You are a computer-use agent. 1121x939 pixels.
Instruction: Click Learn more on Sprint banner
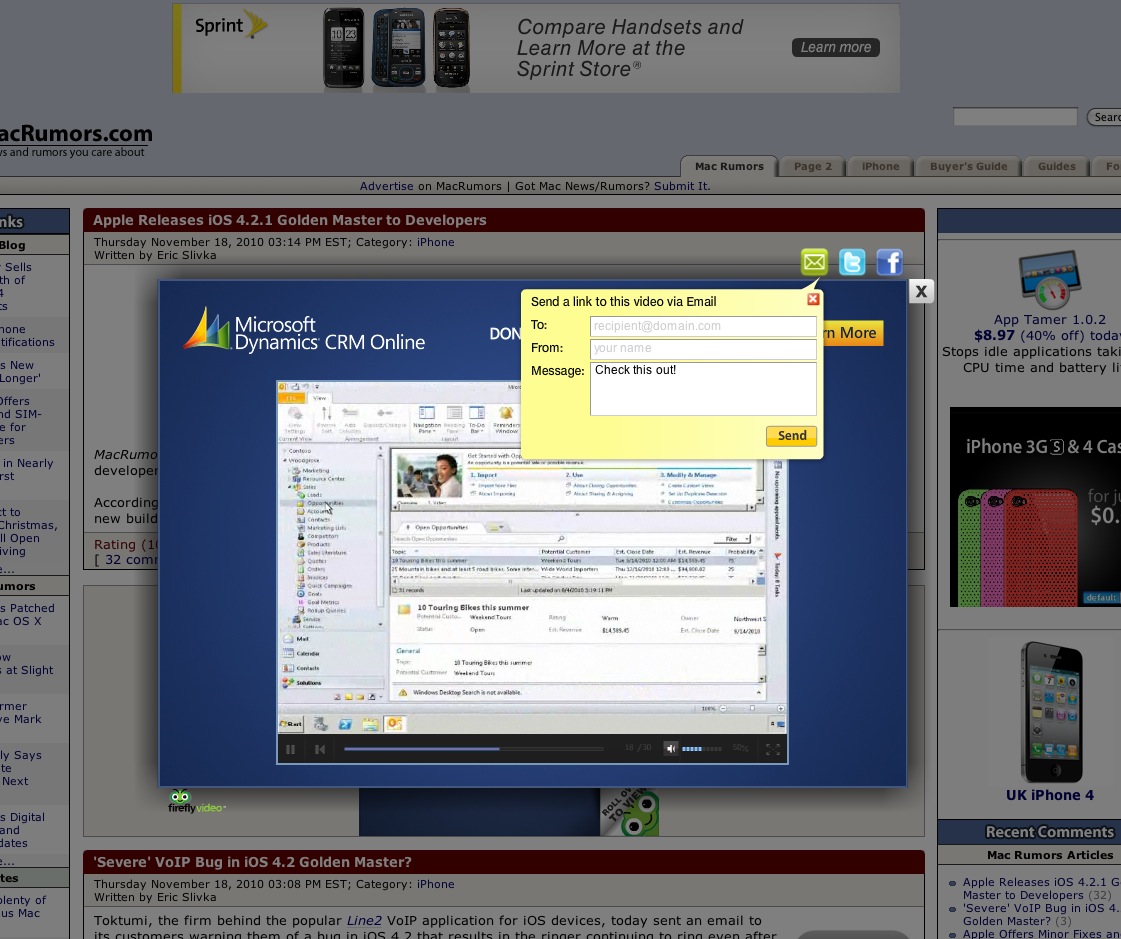coord(835,47)
